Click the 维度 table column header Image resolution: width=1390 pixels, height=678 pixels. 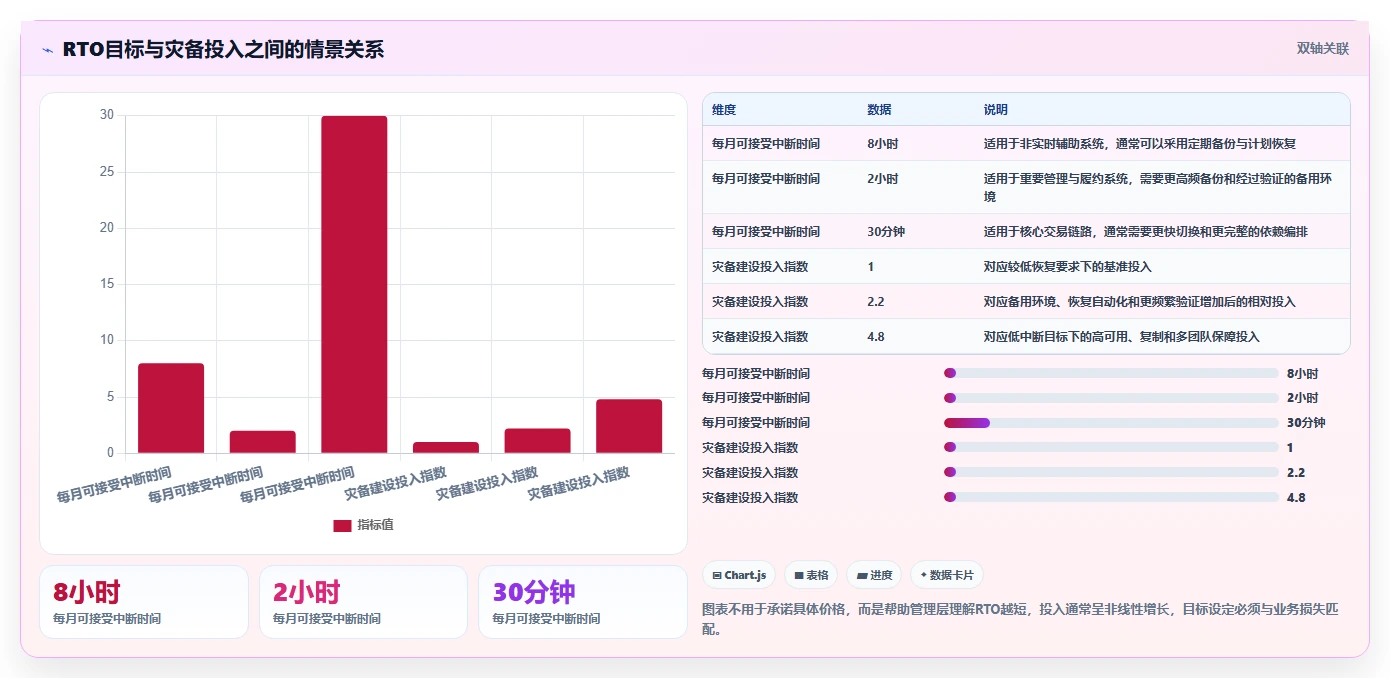pos(724,110)
